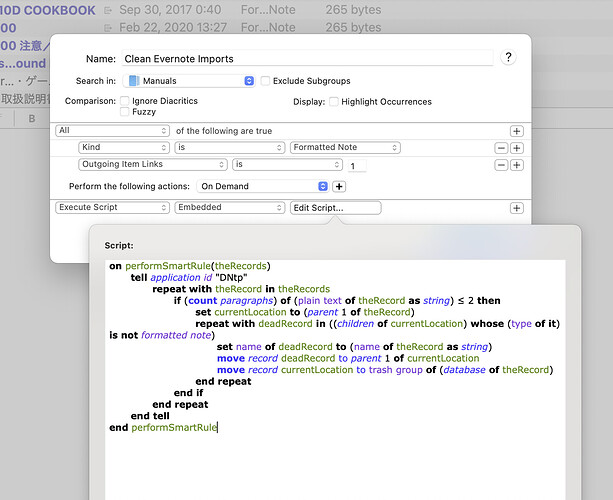Add another action after Execute Script row

pos(516,208)
